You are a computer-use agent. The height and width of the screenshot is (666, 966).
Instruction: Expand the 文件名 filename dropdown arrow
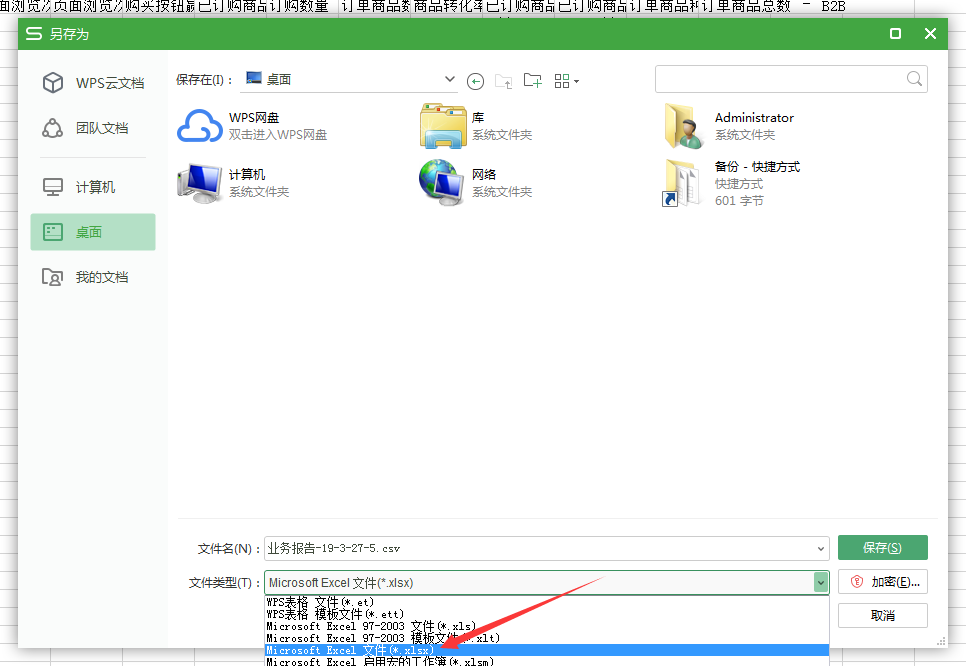click(x=820, y=548)
